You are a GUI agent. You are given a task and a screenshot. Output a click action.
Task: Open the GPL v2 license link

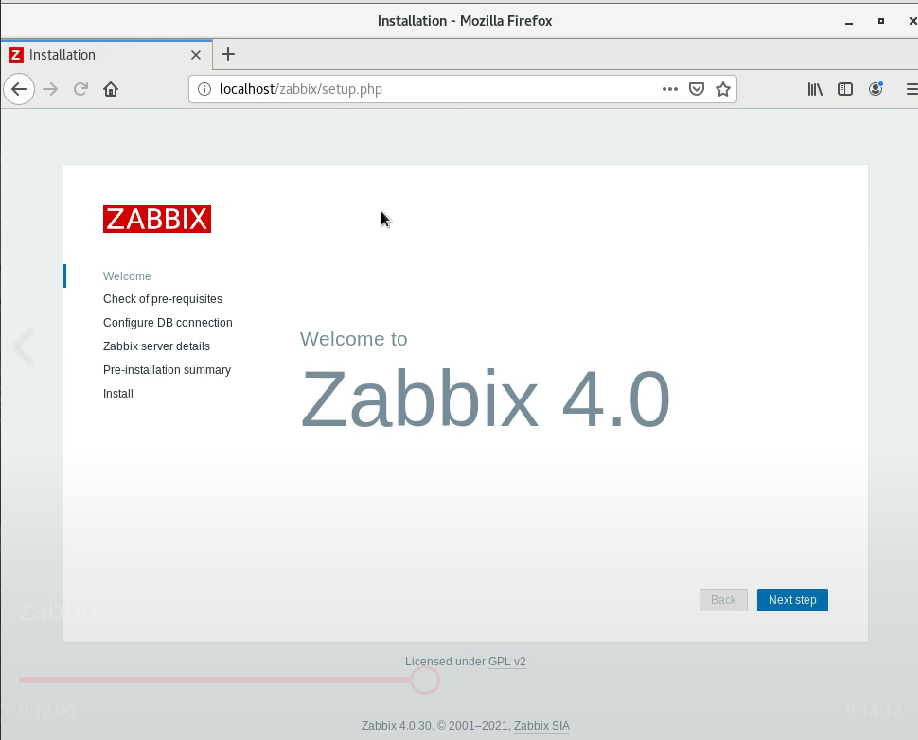pyautogui.click(x=506, y=661)
